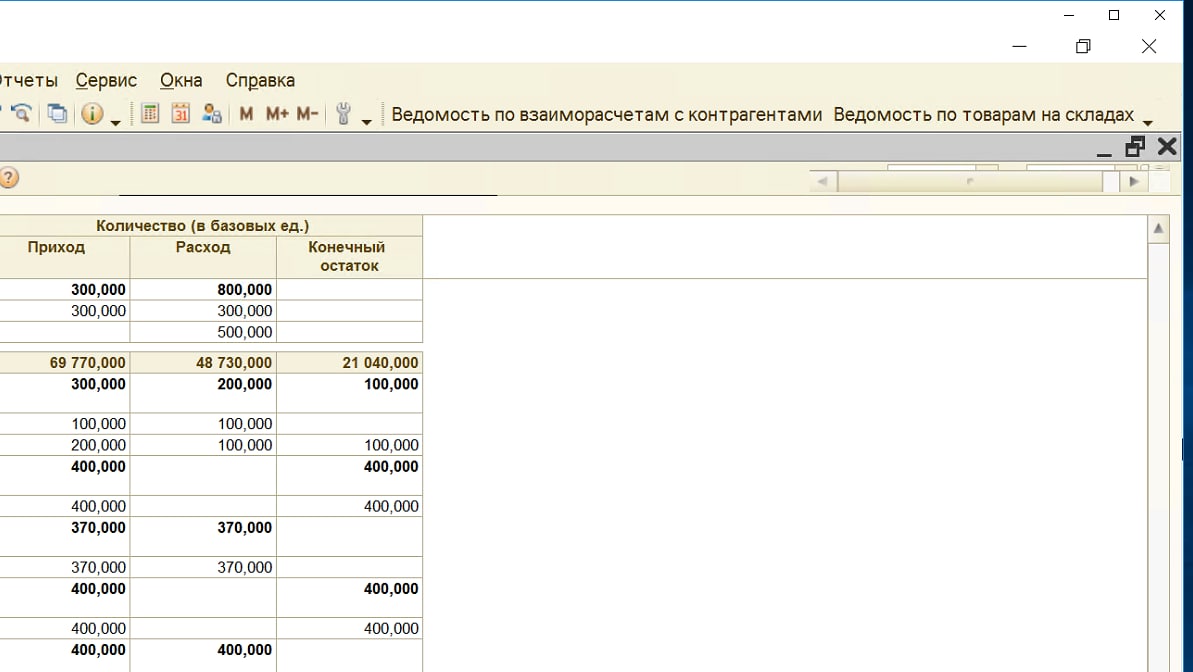1193x672 pixels.
Task: Click the magnifier search icon in toolbar
Action: (21, 114)
